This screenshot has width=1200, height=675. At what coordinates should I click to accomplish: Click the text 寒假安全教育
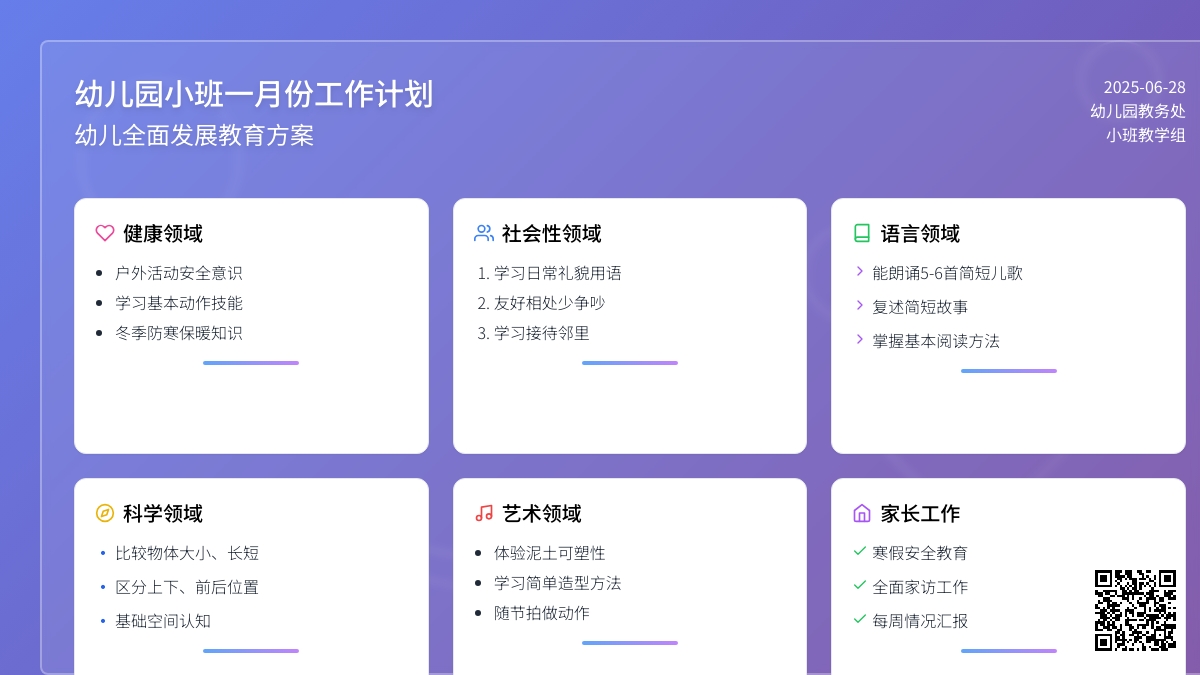[920, 553]
